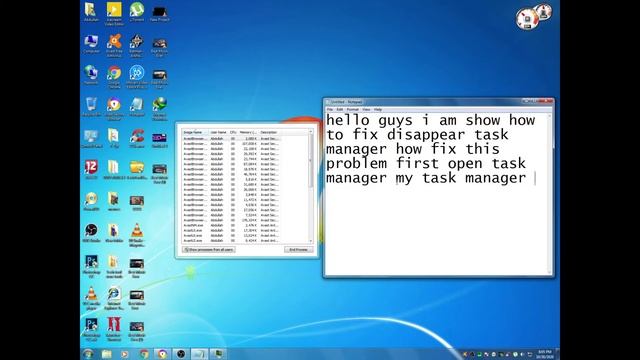Screen dimensions: 640x360
Task: Launch Avast Free Antivirus desktop shortcut
Action: [114, 45]
